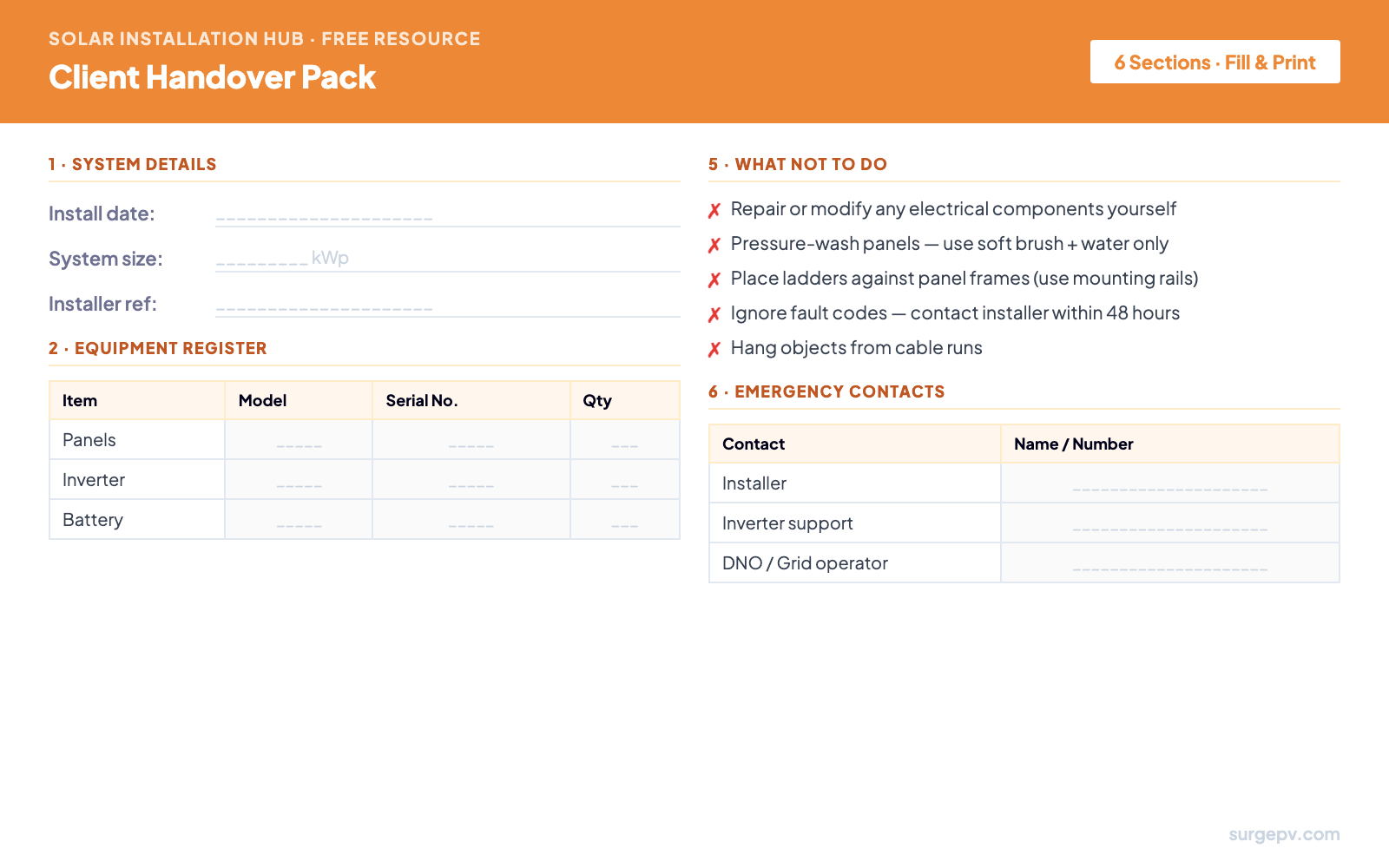1389x868 pixels.
Task: Select the '2 · EQUIPMENT REGISTER' header
Action: coord(158,348)
